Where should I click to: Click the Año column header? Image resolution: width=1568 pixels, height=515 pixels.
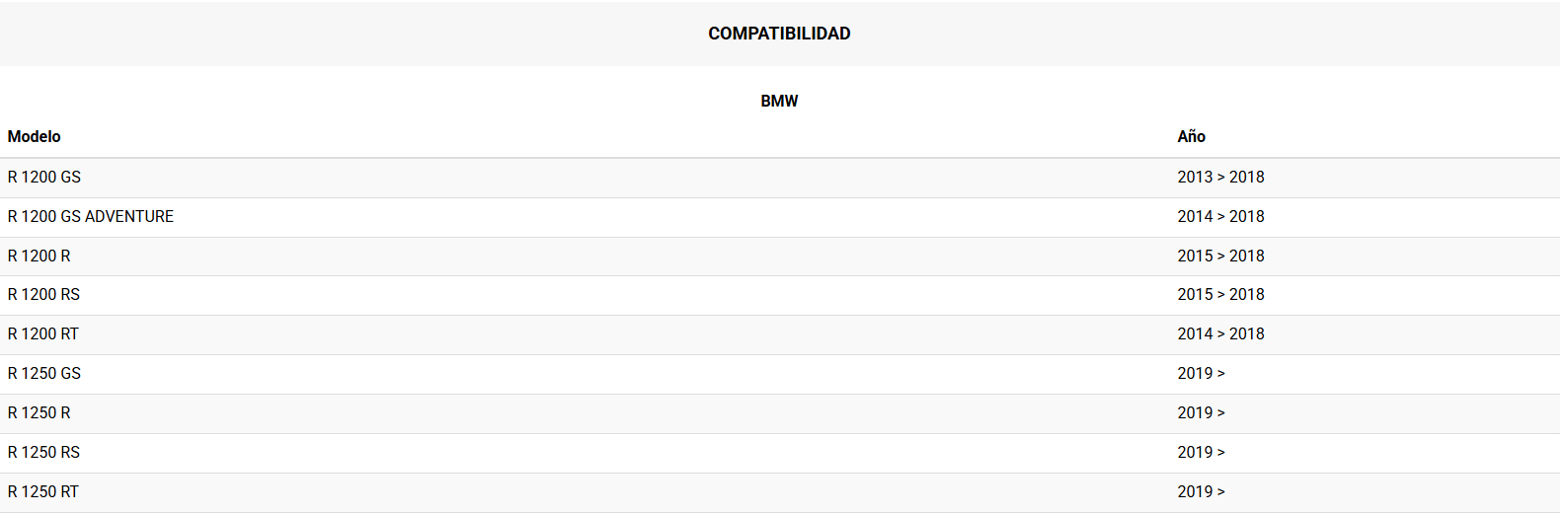1191,136
